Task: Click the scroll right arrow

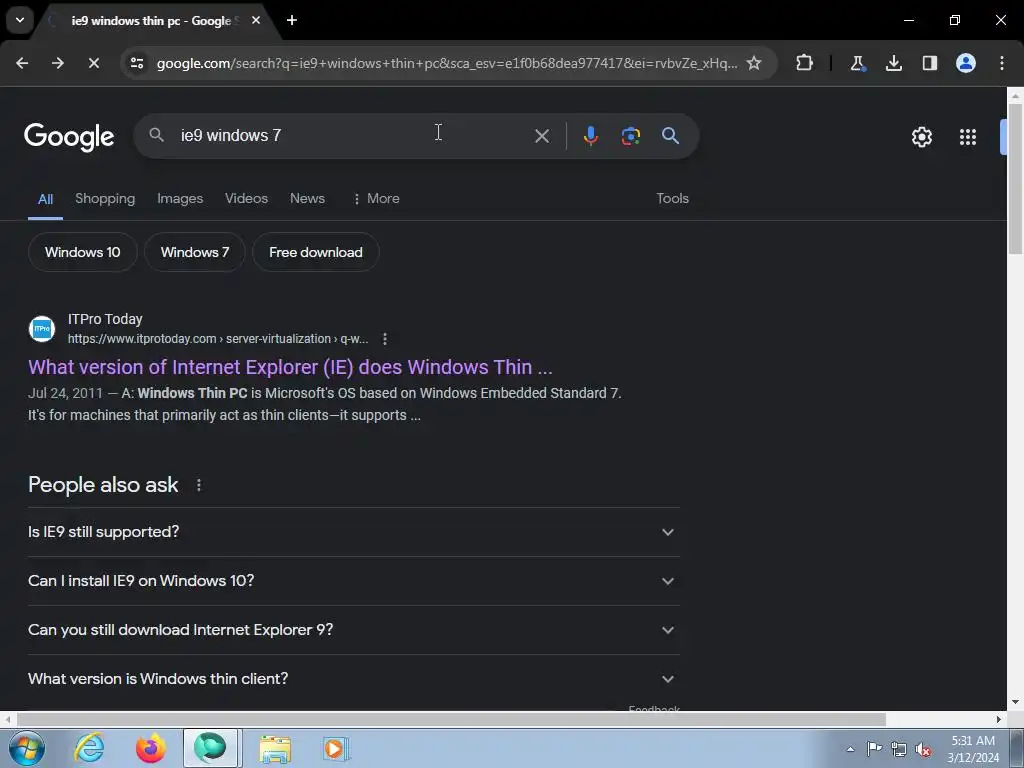Action: point(999,719)
